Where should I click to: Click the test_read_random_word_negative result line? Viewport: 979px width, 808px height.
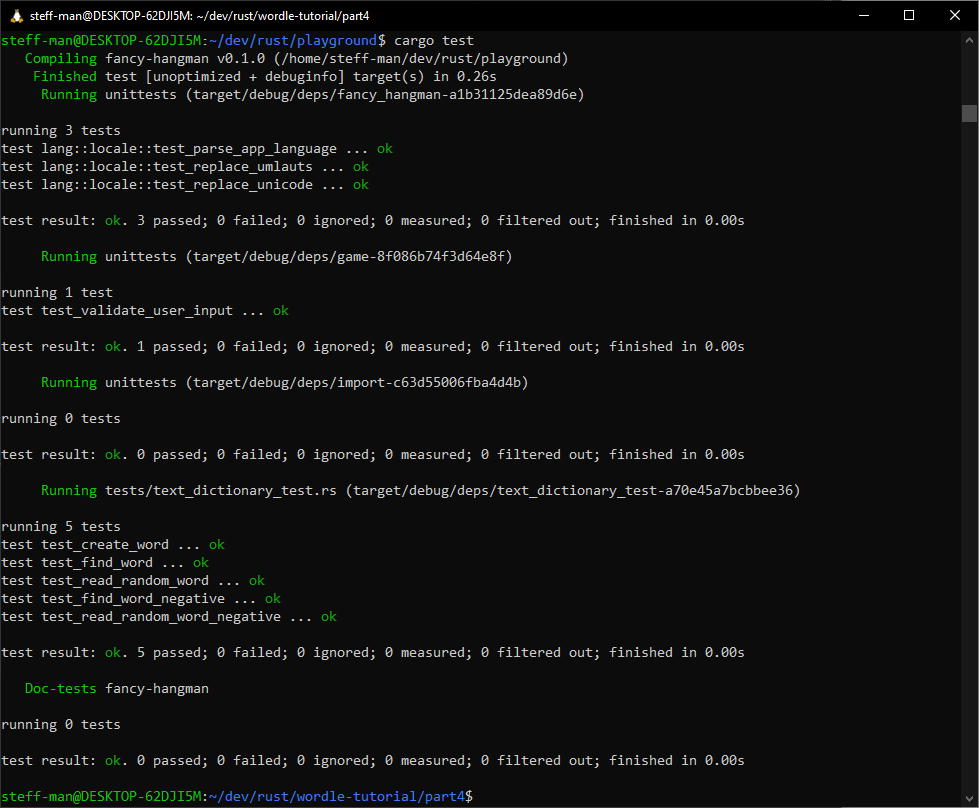pos(169,617)
